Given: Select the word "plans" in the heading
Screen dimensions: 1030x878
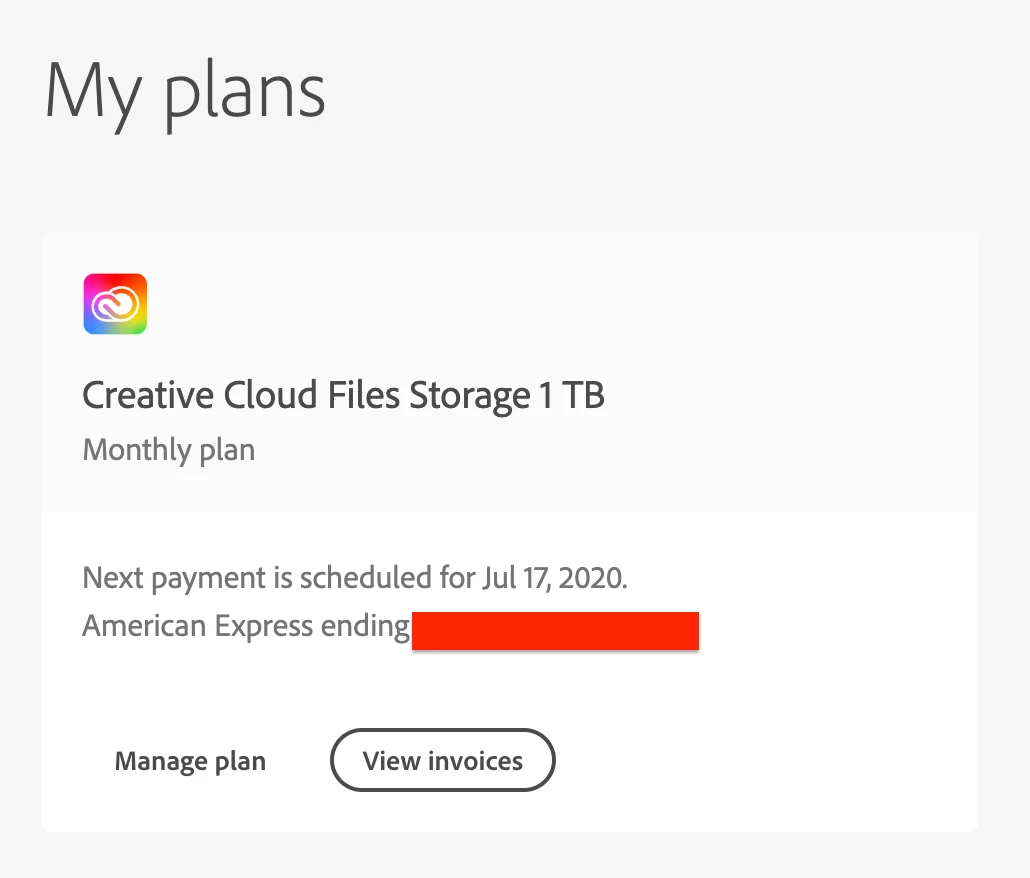Looking at the screenshot, I should click(245, 92).
